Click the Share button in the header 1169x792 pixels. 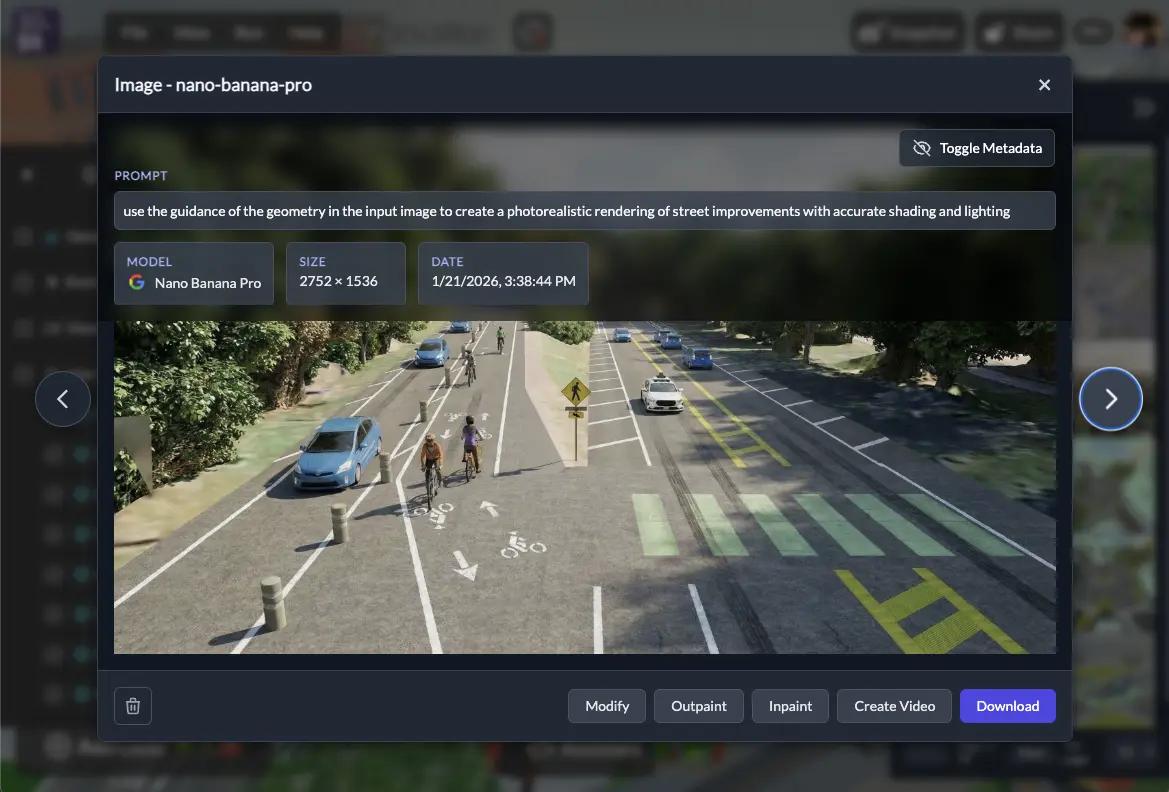click(1019, 32)
